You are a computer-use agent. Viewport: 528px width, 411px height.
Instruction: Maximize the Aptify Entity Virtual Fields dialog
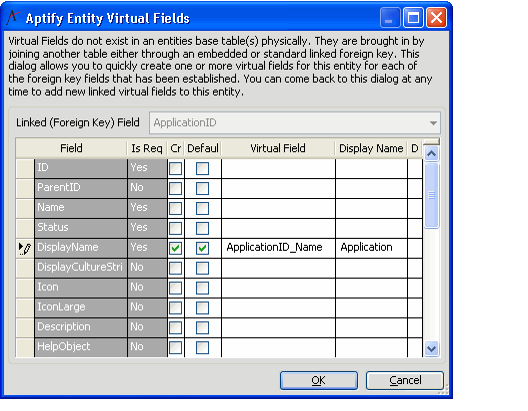point(413,18)
